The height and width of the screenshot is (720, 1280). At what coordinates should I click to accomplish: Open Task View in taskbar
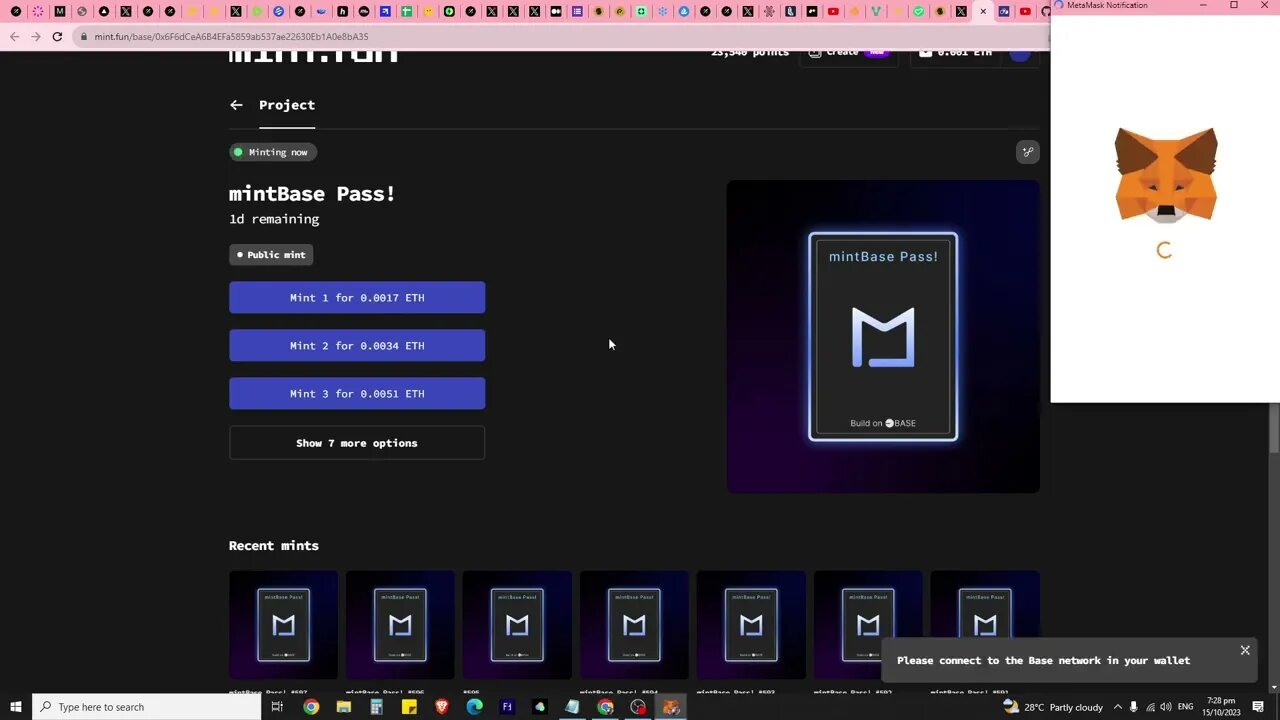tap(277, 707)
